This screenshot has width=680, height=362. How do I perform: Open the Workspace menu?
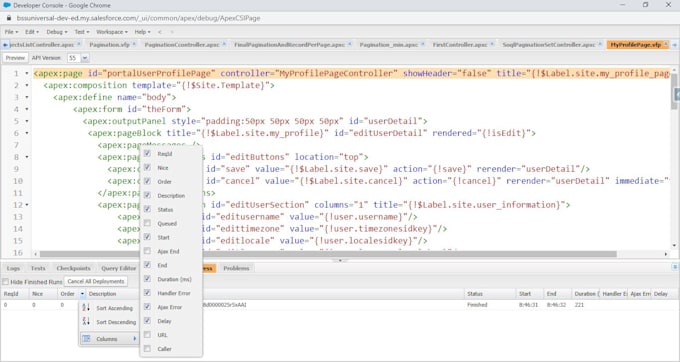pos(112,32)
